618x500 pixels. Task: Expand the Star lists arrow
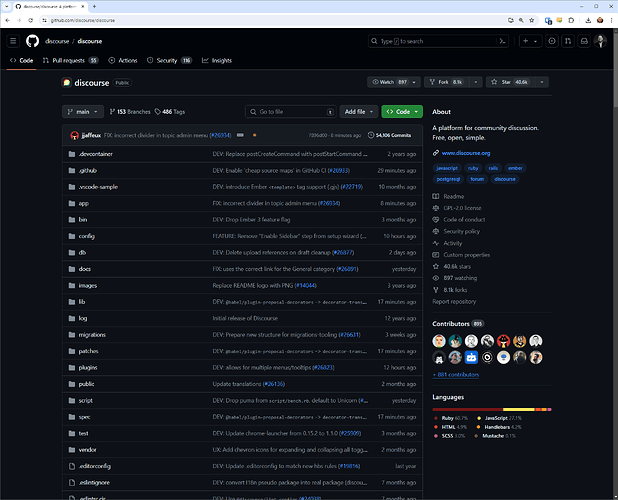[x=542, y=82]
